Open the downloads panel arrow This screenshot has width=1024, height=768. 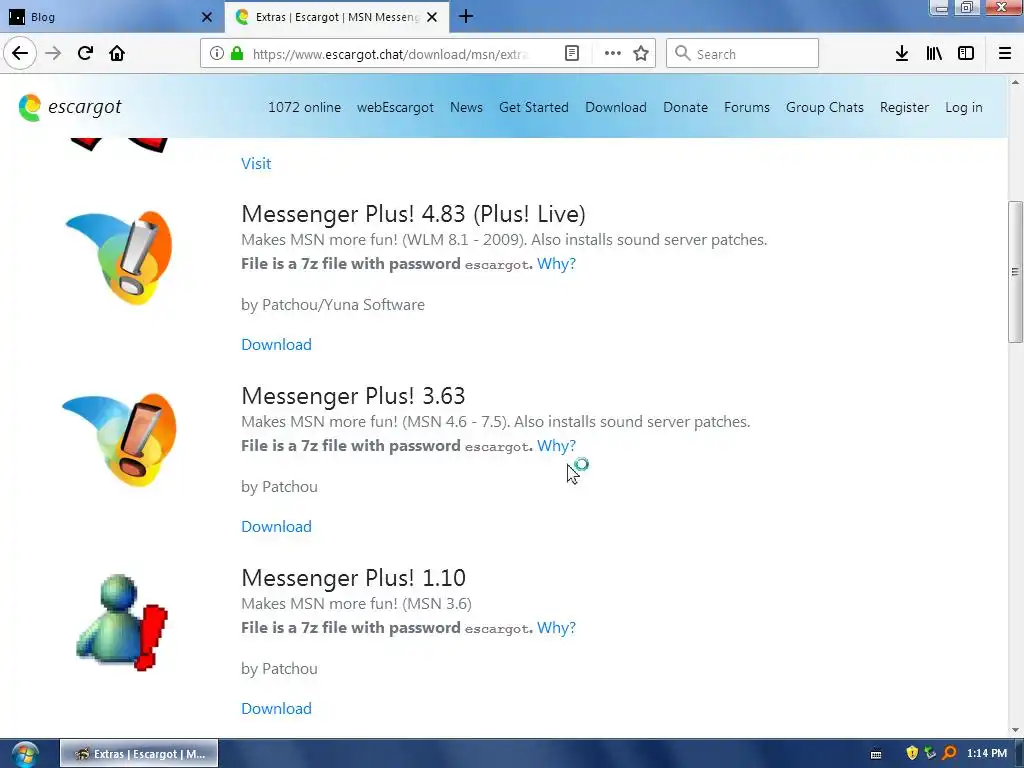(x=902, y=54)
